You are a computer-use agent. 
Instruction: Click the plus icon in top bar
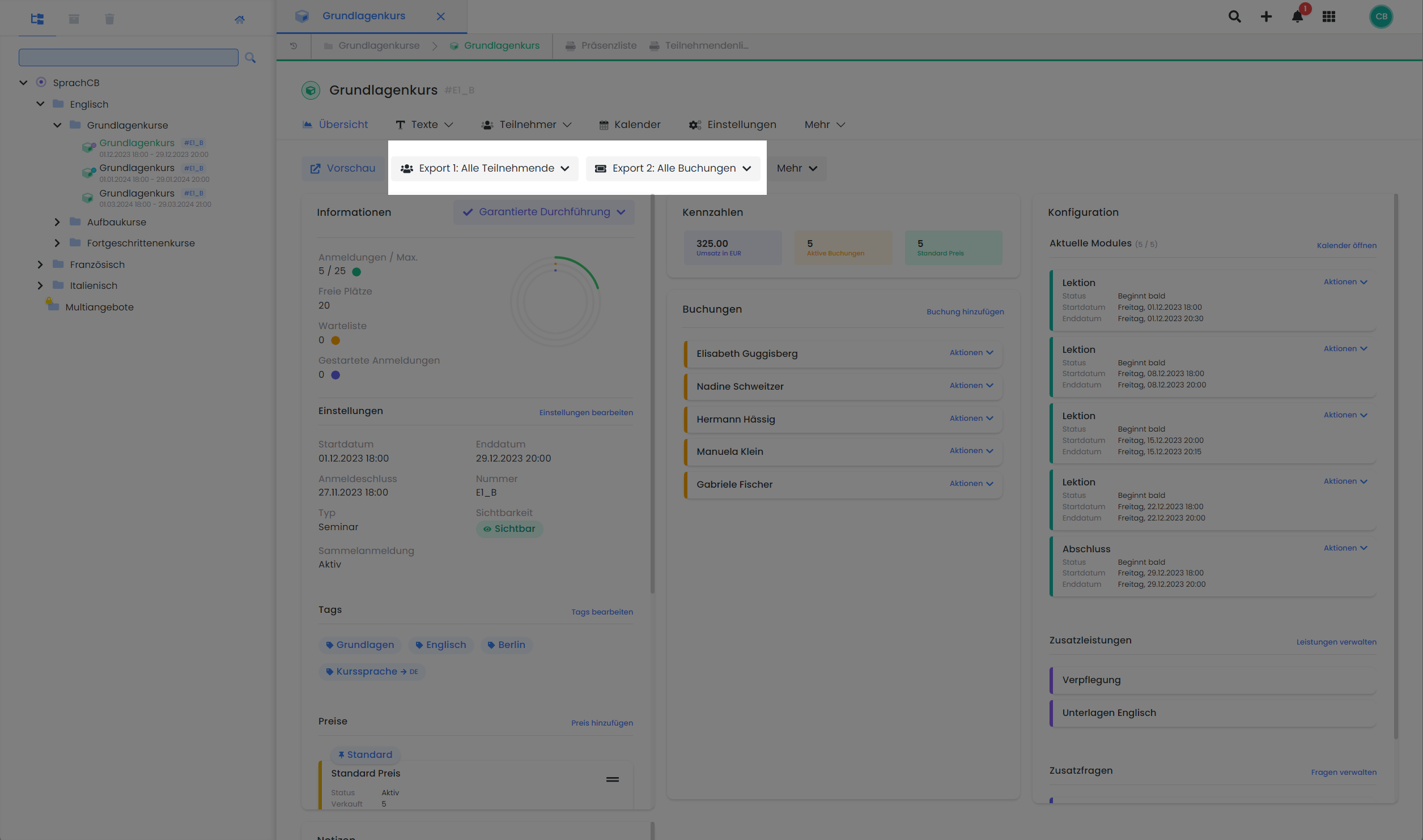[x=1266, y=17]
